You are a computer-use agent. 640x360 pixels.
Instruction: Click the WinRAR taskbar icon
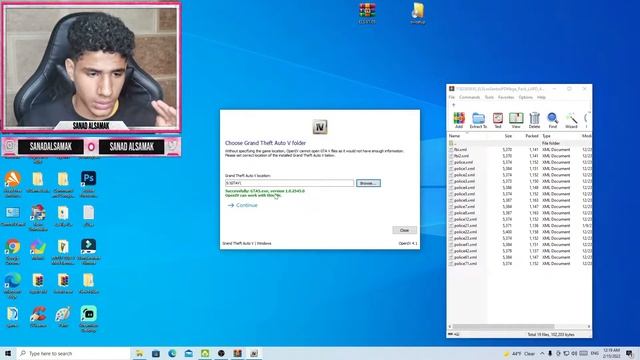[238, 353]
